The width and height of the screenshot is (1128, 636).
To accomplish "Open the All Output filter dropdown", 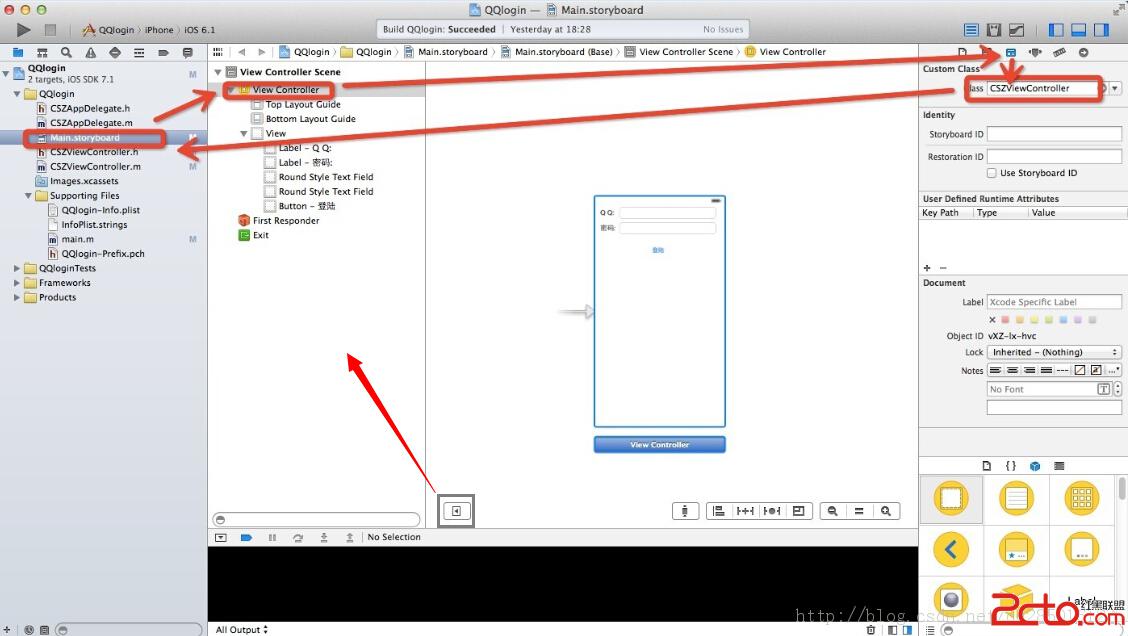I will tap(242, 630).
